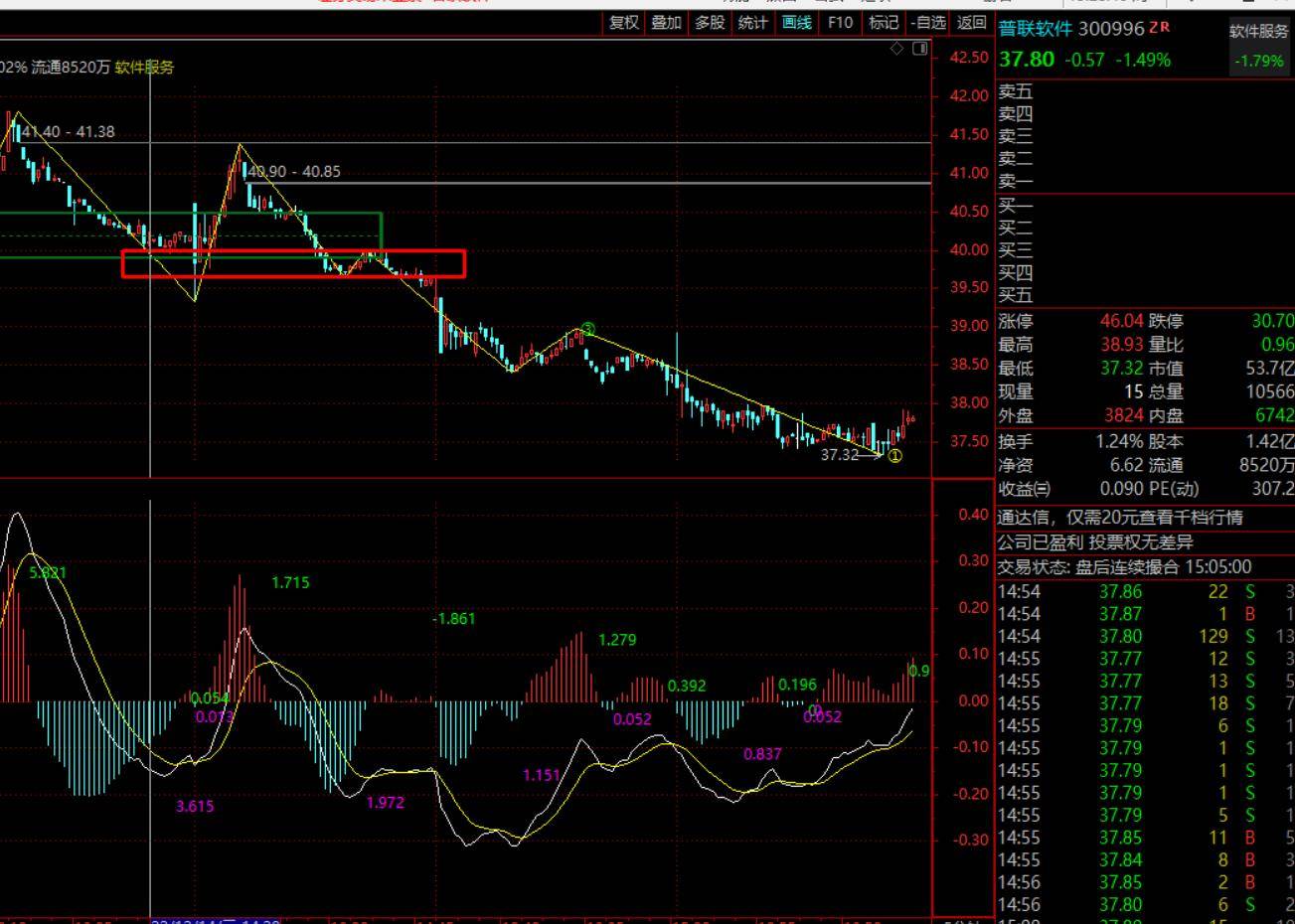The height and width of the screenshot is (924, 1295).
Task: Select the 14:55 trade at 37.85
Action: (1145, 838)
